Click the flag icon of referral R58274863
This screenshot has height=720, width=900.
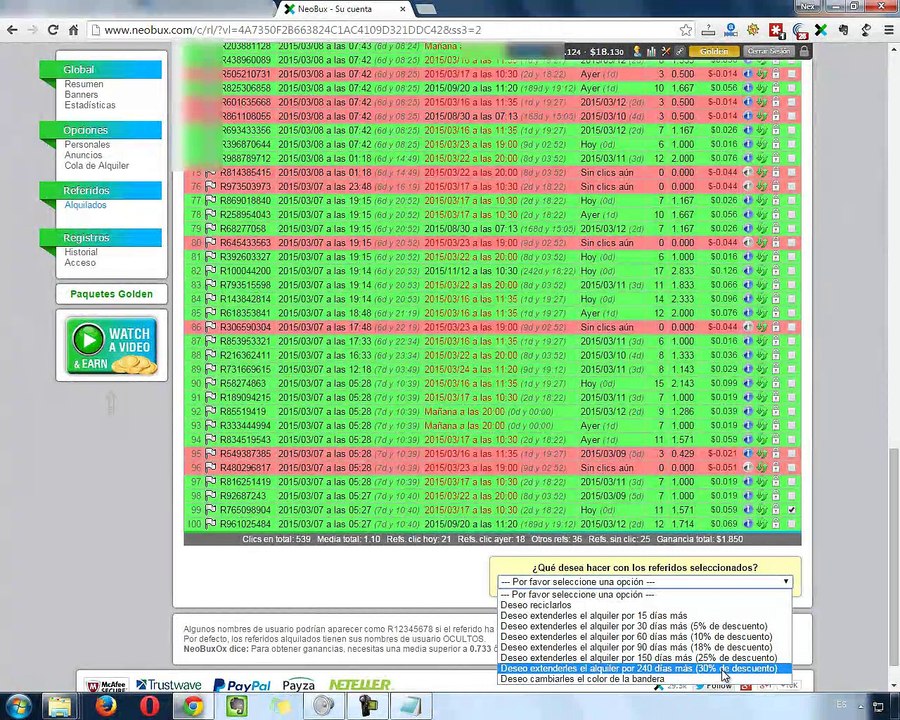coord(211,383)
